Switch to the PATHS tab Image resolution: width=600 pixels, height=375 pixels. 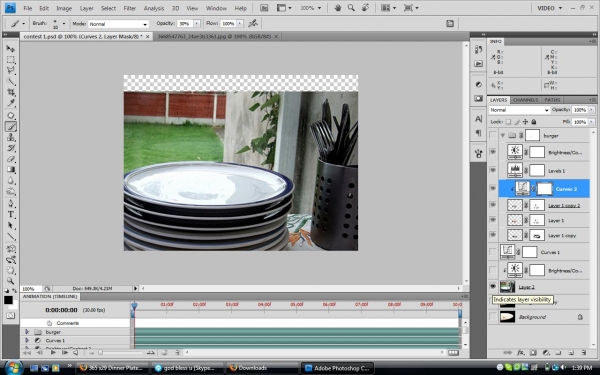pos(552,100)
